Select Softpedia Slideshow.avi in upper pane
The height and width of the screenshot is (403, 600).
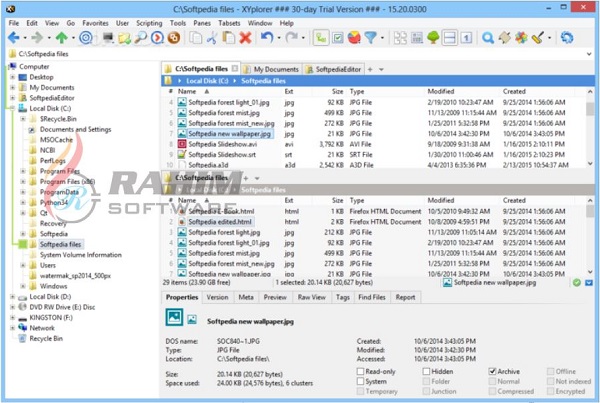[222, 144]
